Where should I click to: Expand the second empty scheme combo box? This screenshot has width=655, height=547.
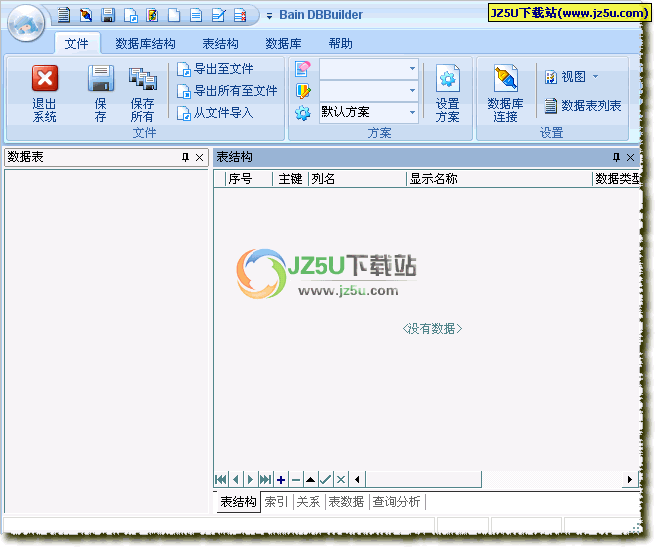412,90
